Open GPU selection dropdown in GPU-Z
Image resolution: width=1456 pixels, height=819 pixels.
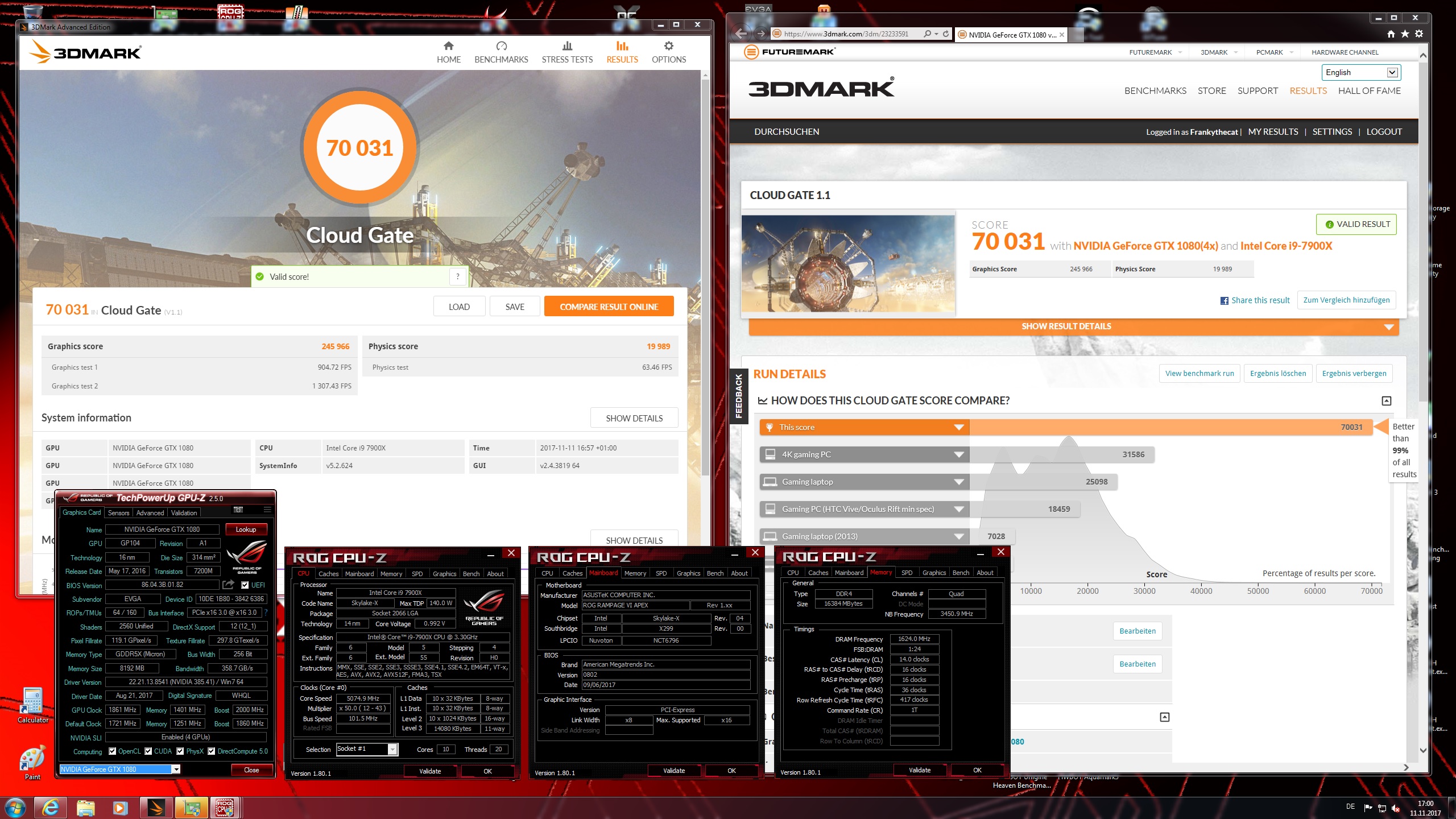pyautogui.click(x=176, y=770)
